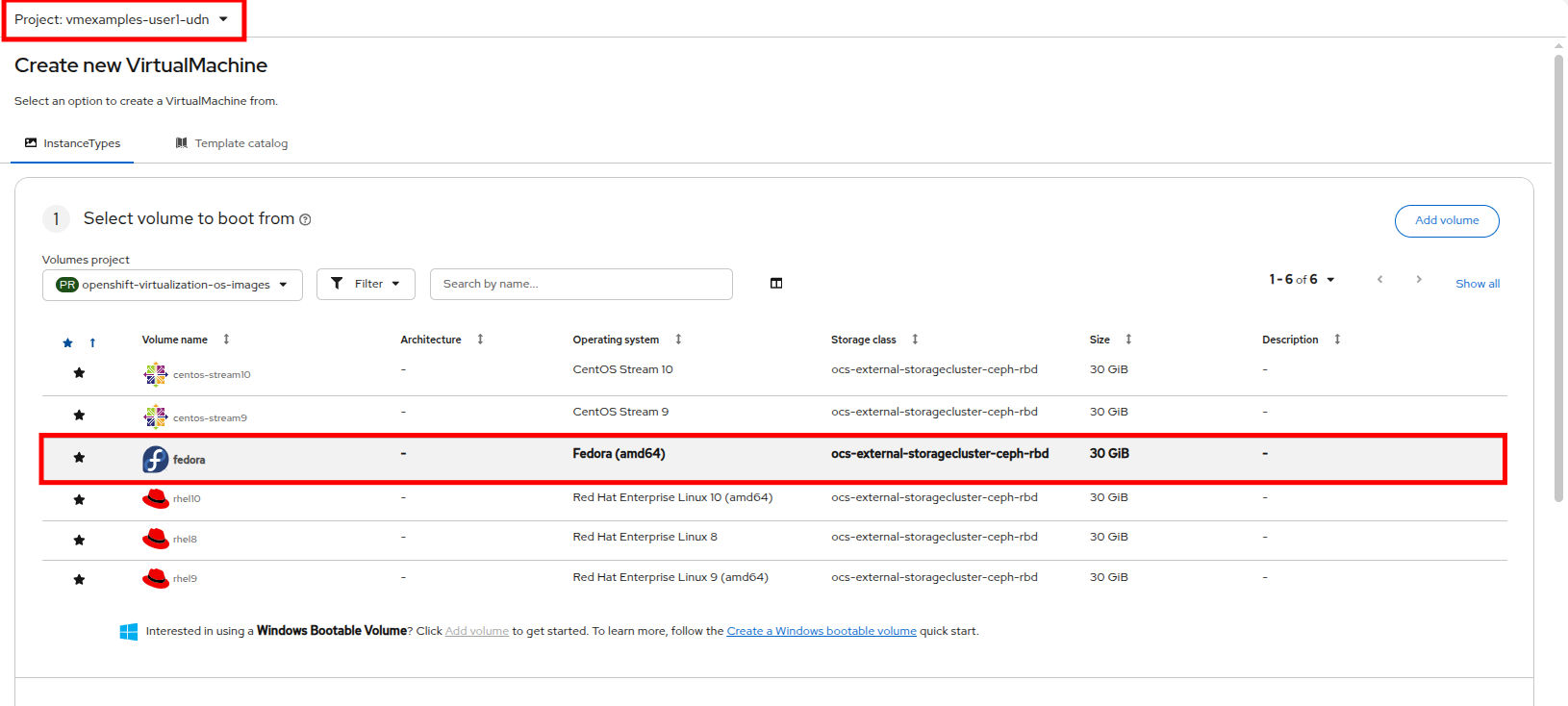
Task: Focus the Search by name field
Action: pyautogui.click(x=581, y=284)
